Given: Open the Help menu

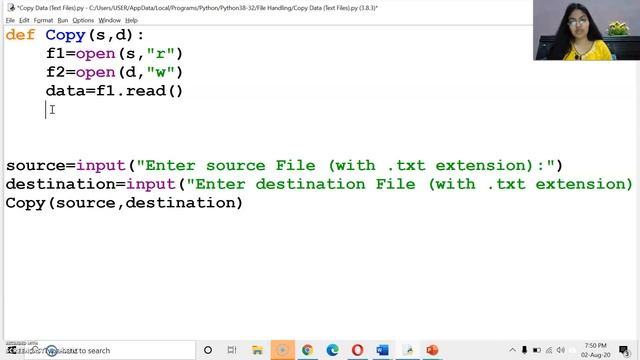Looking at the screenshot, I should tap(131, 20).
